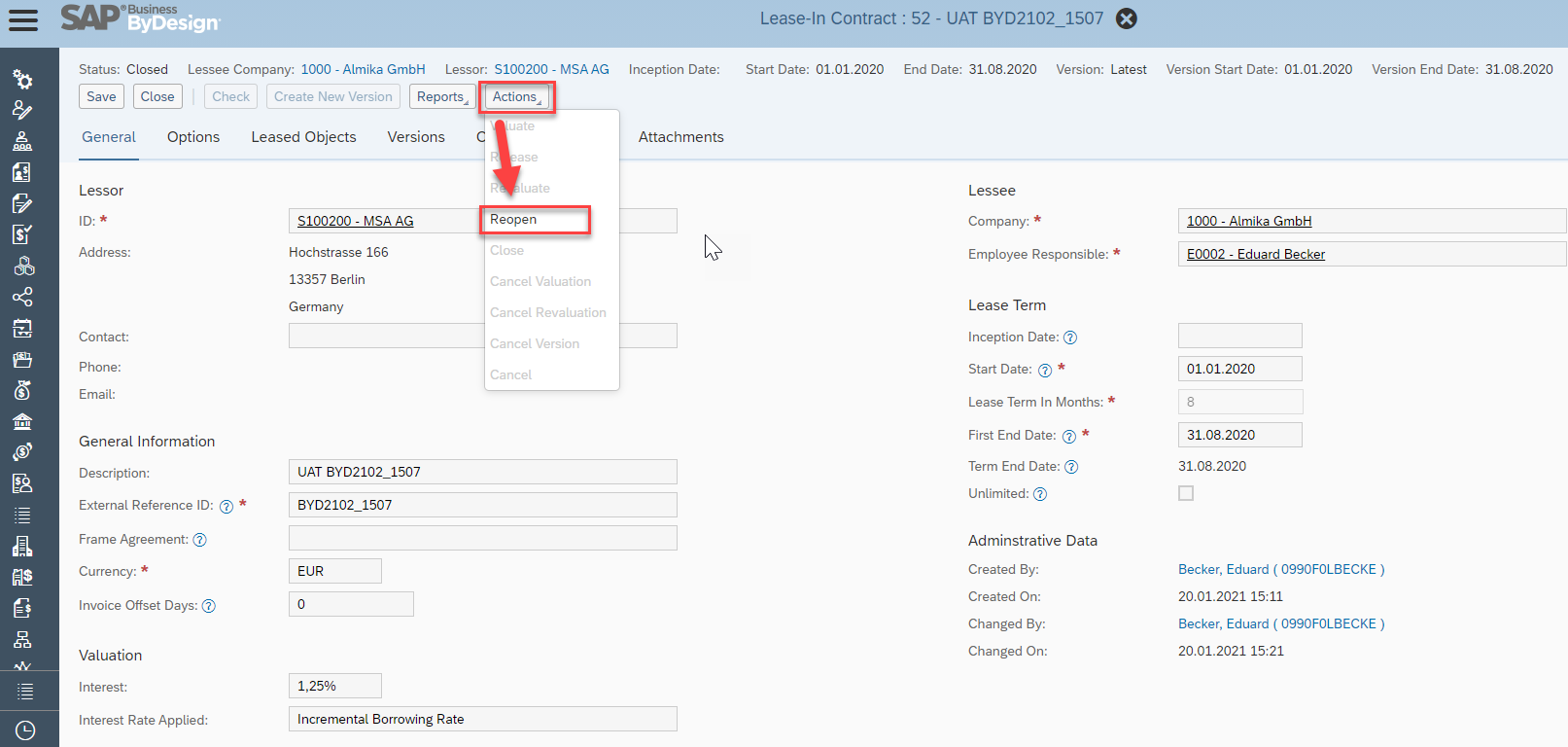Click the Start Date 01.01.2020 field
1568x747 pixels.
tap(1240, 369)
